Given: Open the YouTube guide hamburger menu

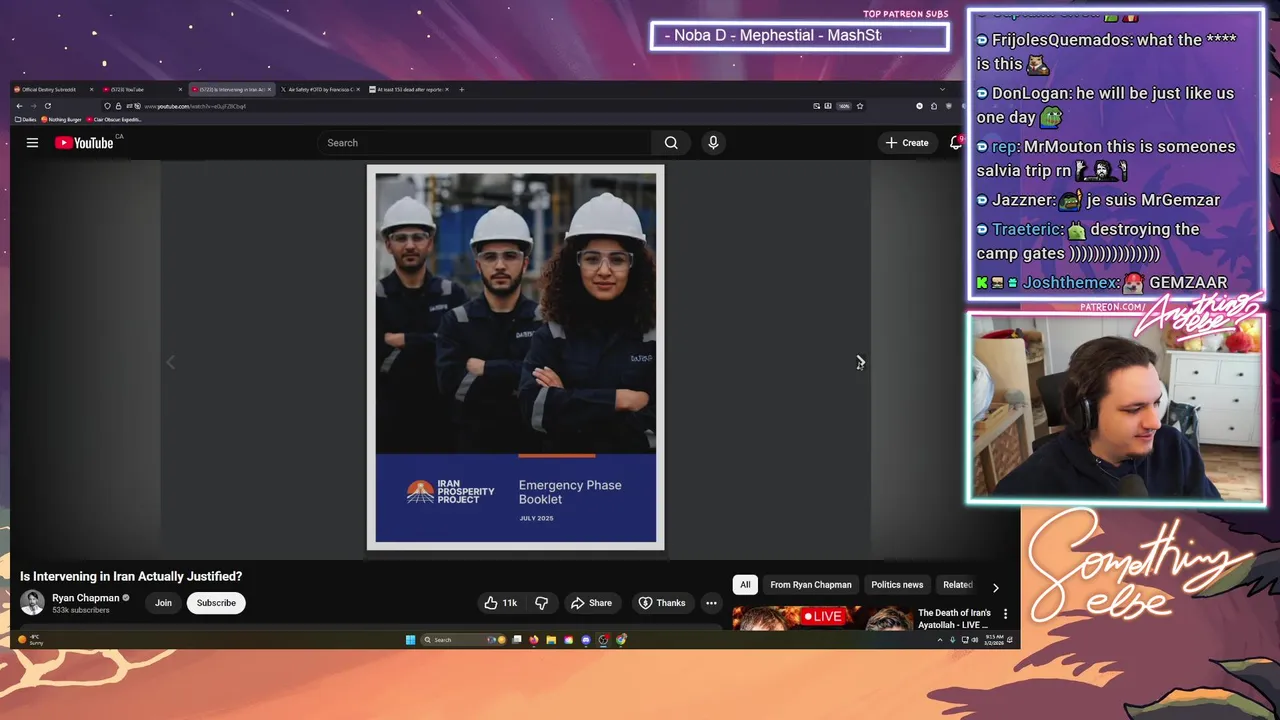Looking at the screenshot, I should click(x=32, y=143).
